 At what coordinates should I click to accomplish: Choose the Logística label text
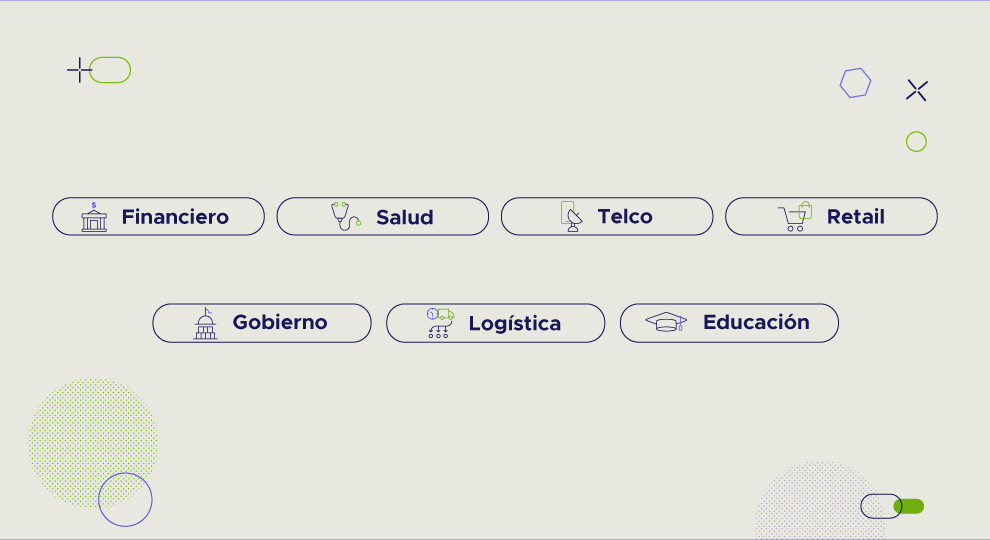click(x=515, y=324)
